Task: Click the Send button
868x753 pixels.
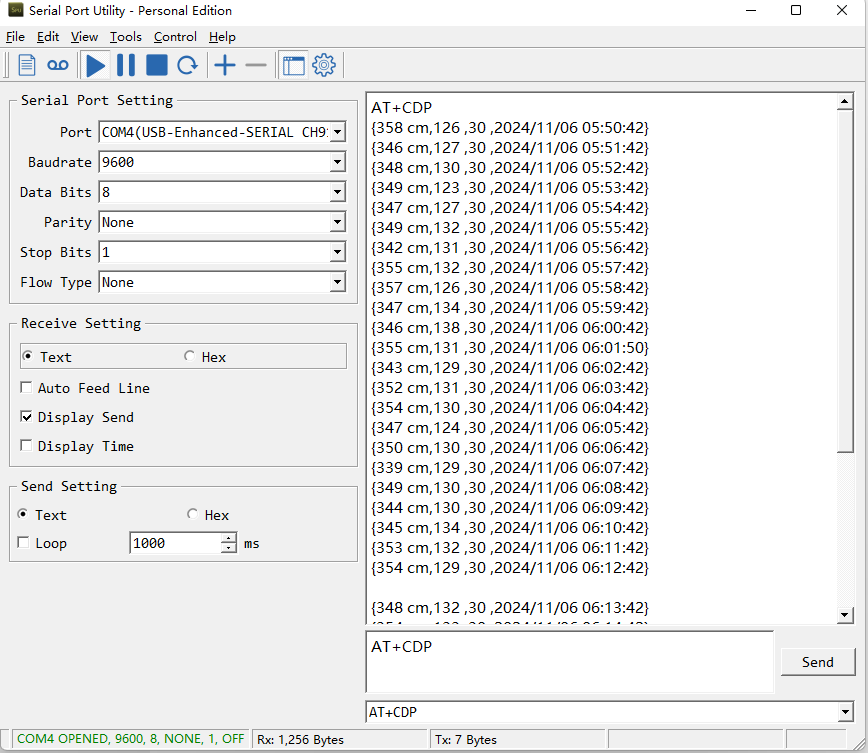Action: 818,662
